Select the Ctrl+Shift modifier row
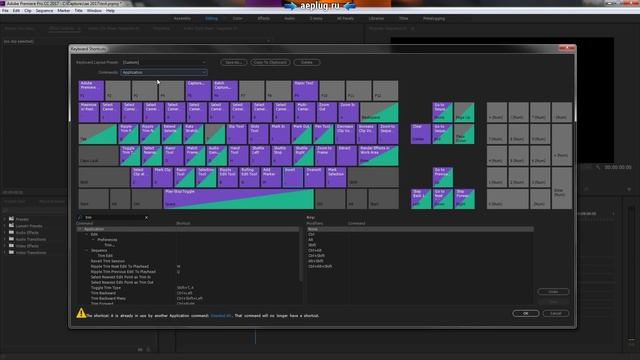 [x=316, y=256]
